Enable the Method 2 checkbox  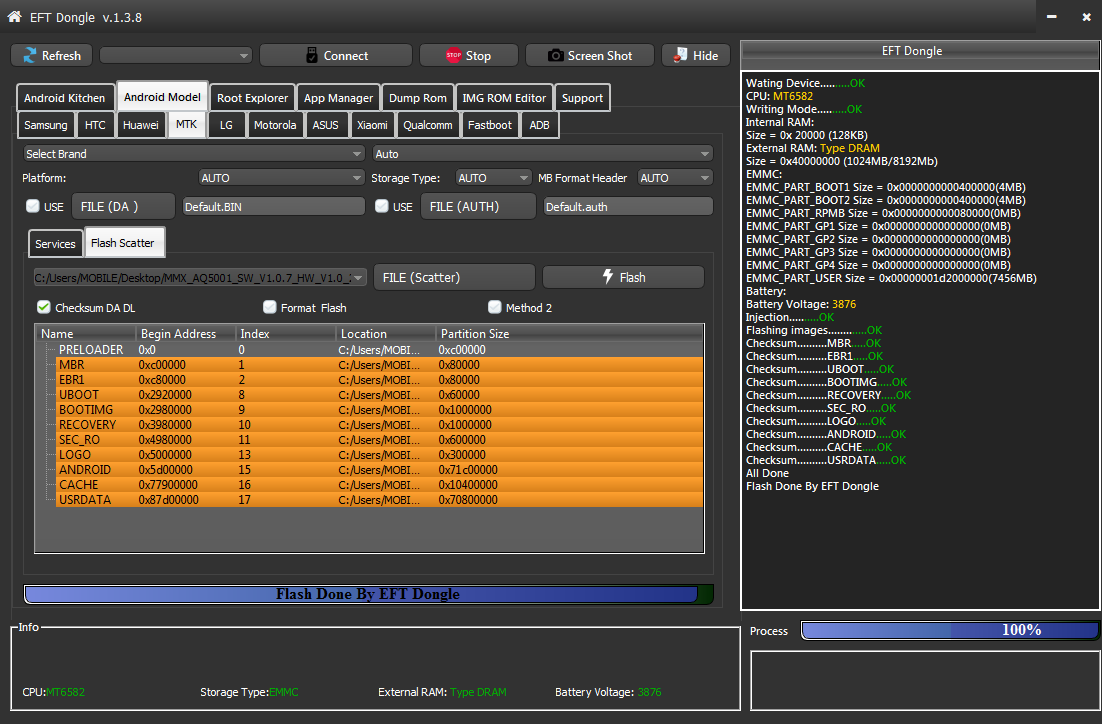point(495,307)
